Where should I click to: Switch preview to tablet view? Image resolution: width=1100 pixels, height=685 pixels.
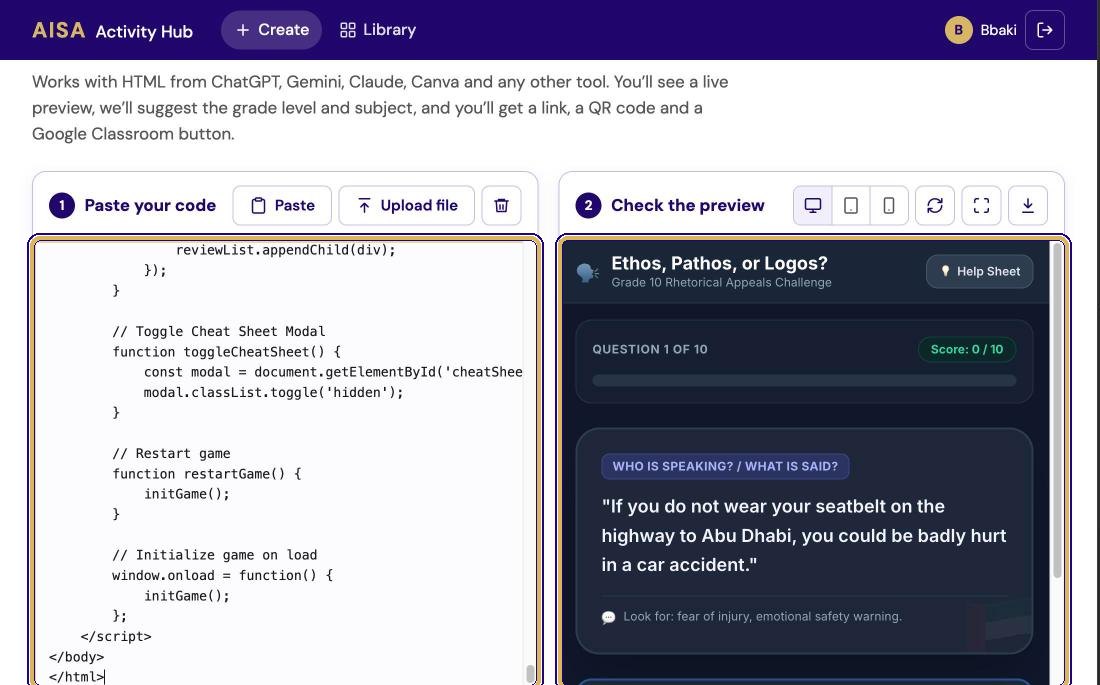coord(851,206)
